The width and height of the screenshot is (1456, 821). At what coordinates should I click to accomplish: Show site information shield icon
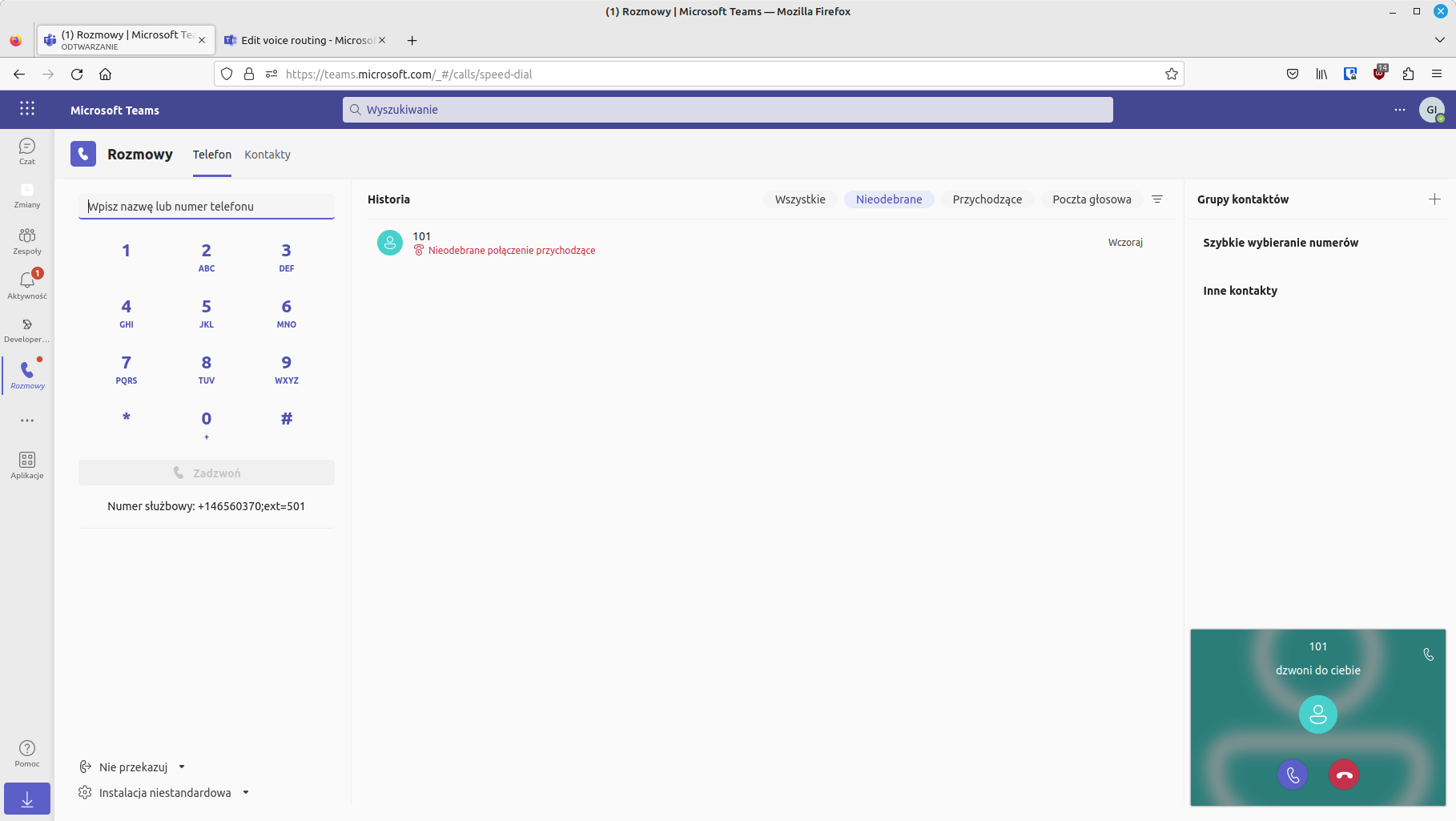[x=227, y=74]
